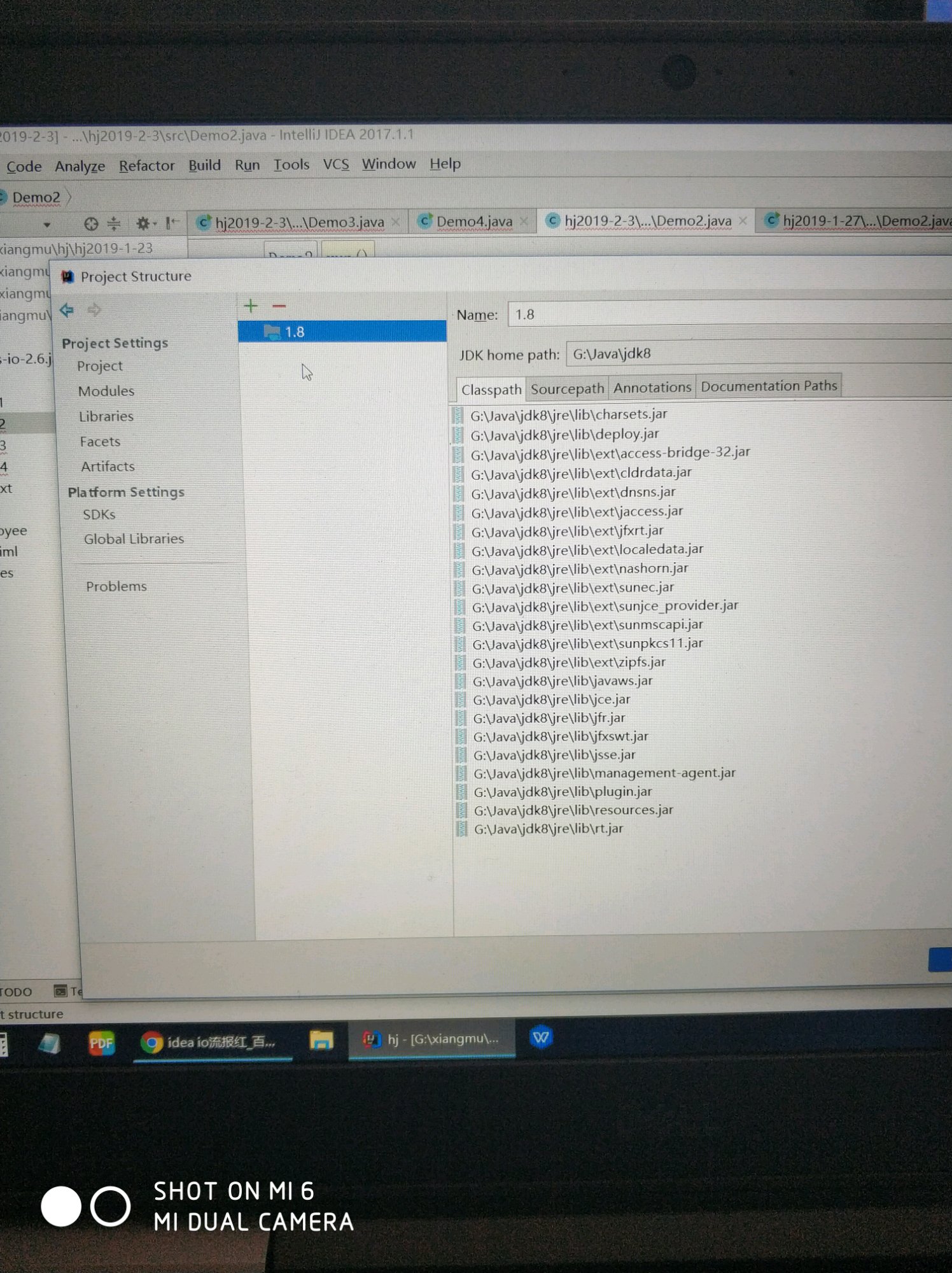
Task: Open the Analyze menu
Action: [x=80, y=166]
